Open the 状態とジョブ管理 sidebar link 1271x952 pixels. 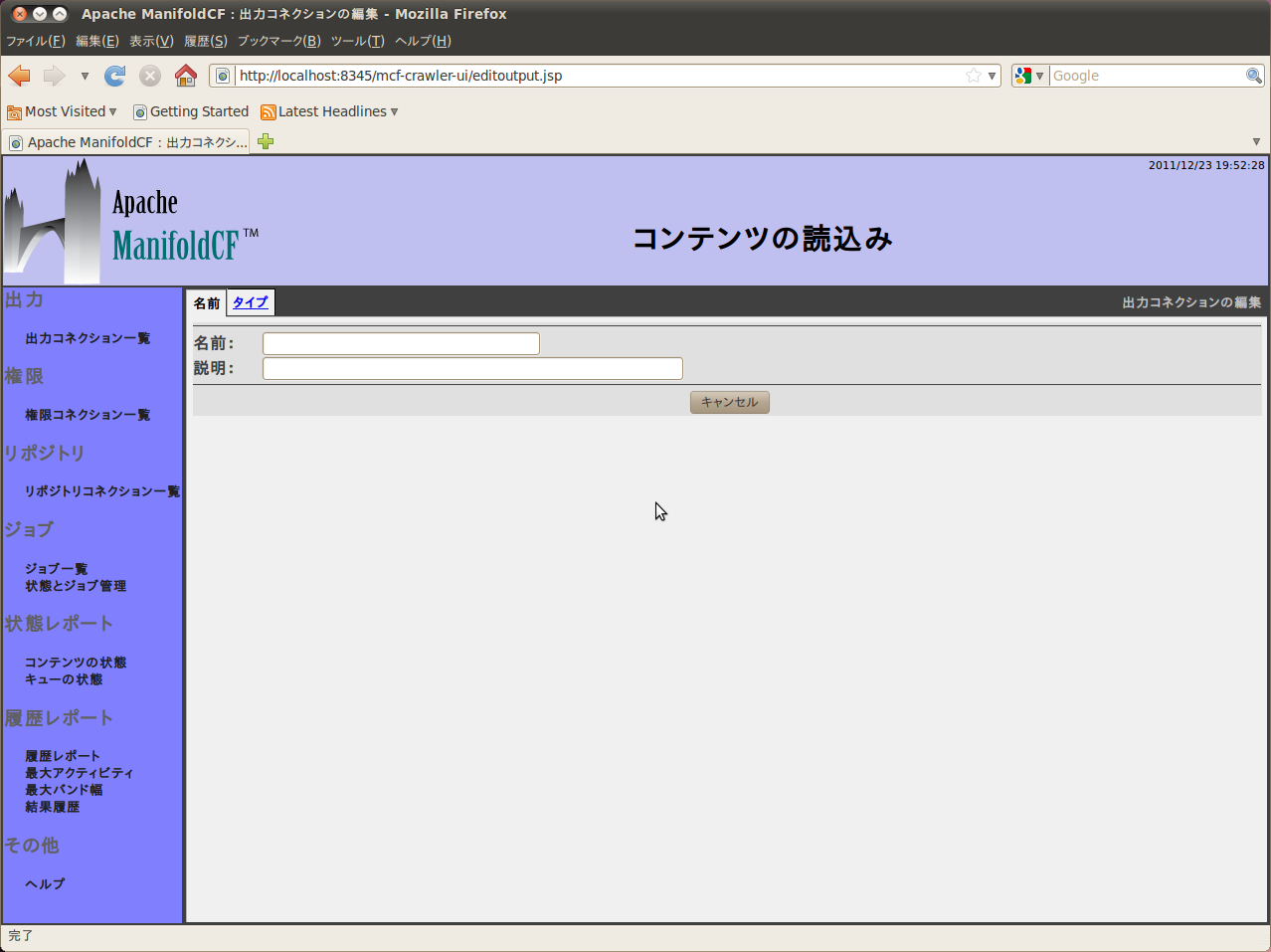click(x=76, y=586)
